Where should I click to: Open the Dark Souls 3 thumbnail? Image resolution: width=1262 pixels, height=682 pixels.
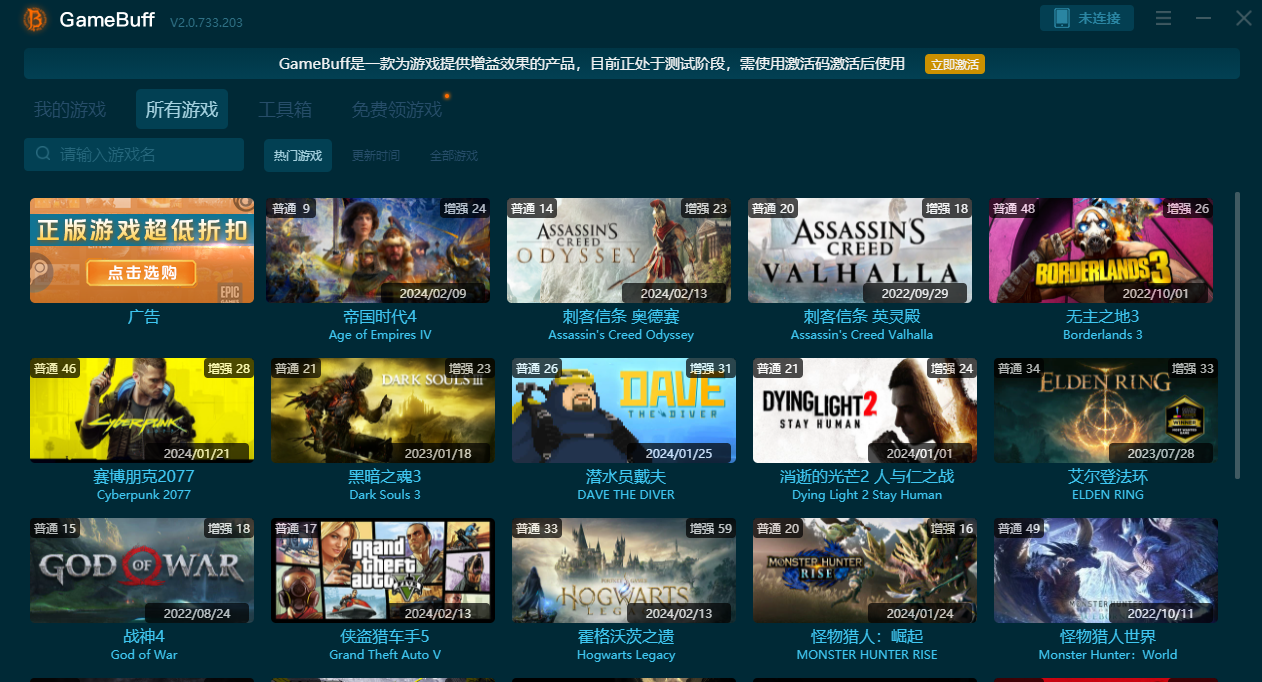383,410
